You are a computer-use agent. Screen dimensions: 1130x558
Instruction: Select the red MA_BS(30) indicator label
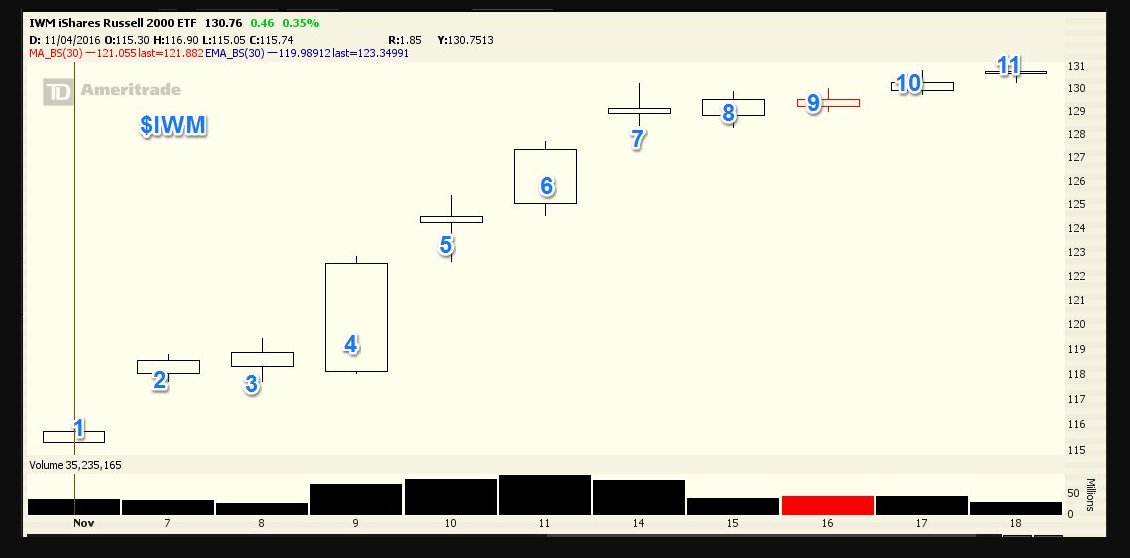pos(57,53)
